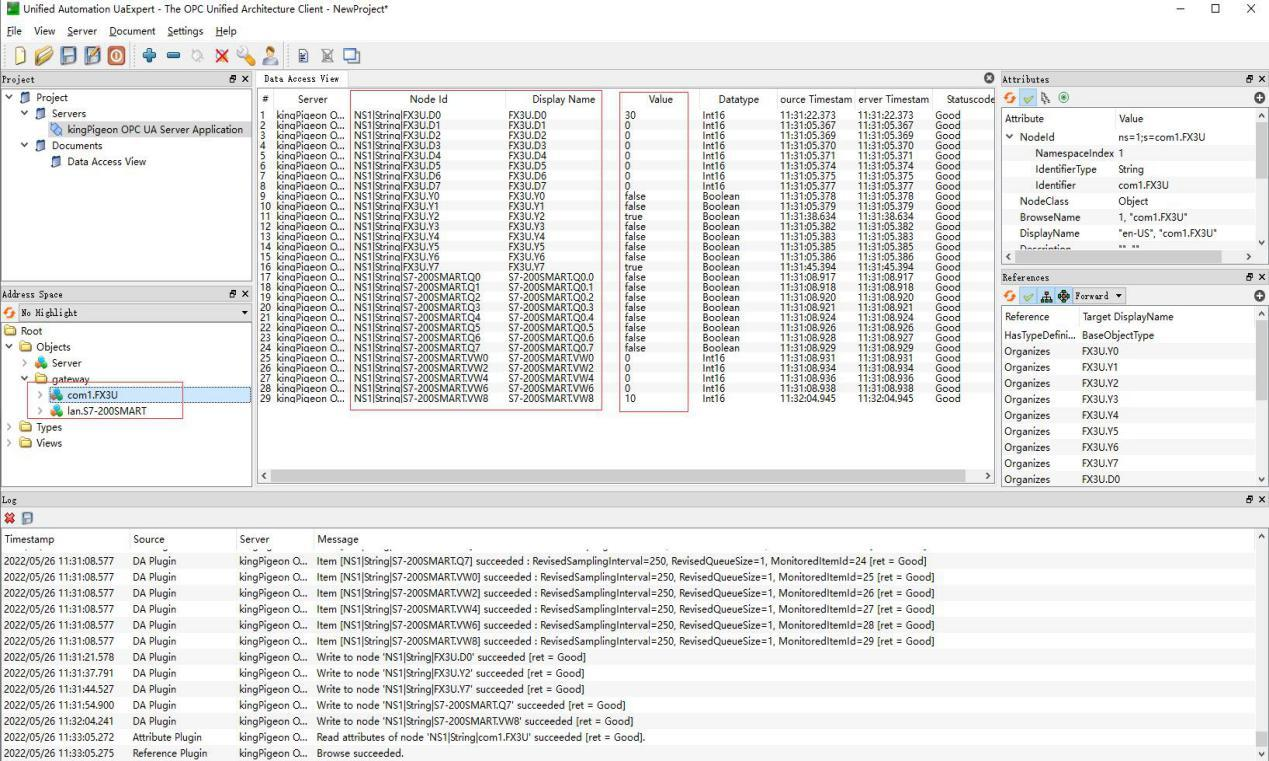The image size is (1269, 761).
Task: Collapse the NodeId attribute row
Action: pos(1009,137)
